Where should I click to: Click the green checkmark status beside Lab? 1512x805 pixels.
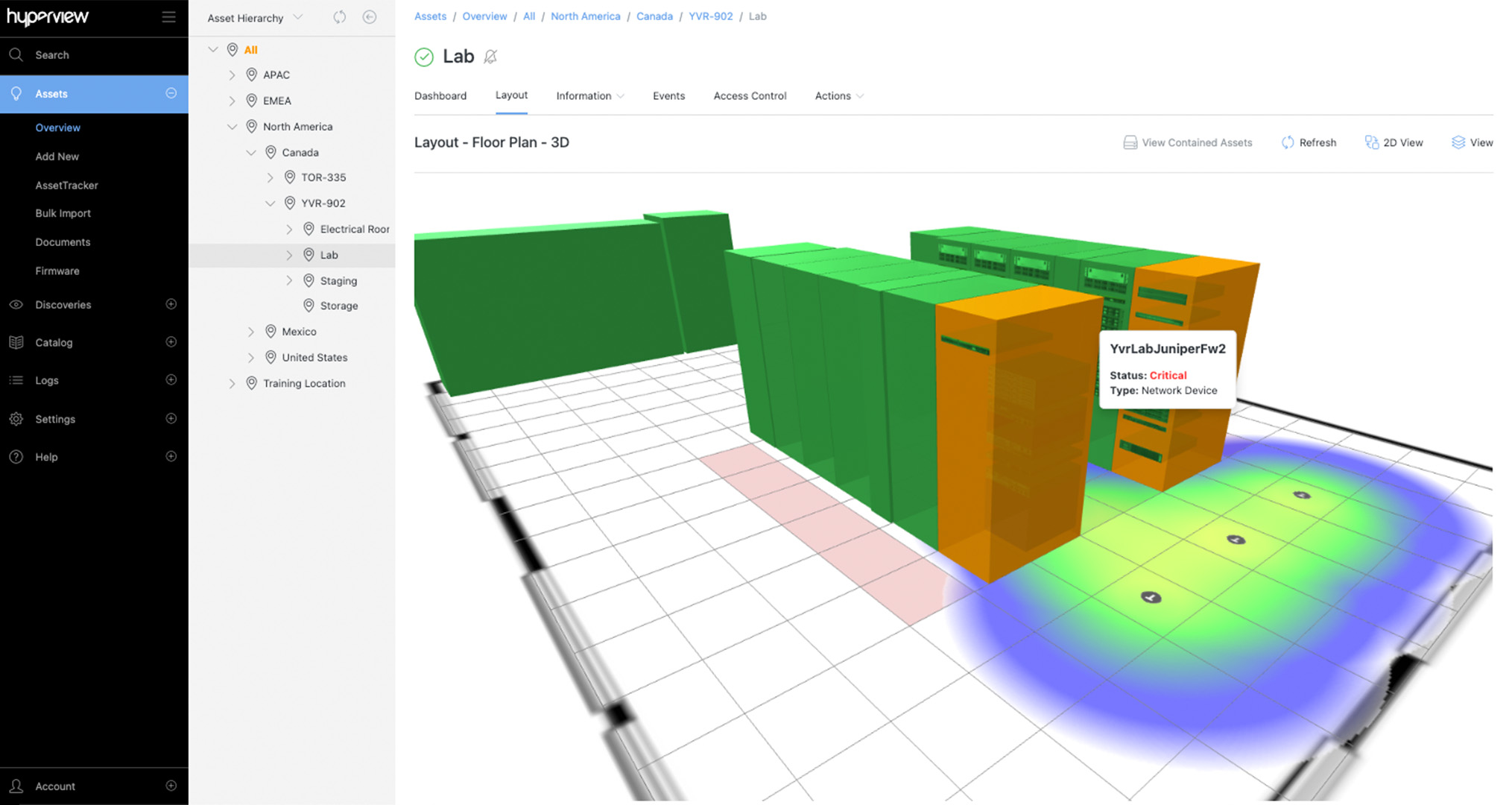pyautogui.click(x=423, y=56)
